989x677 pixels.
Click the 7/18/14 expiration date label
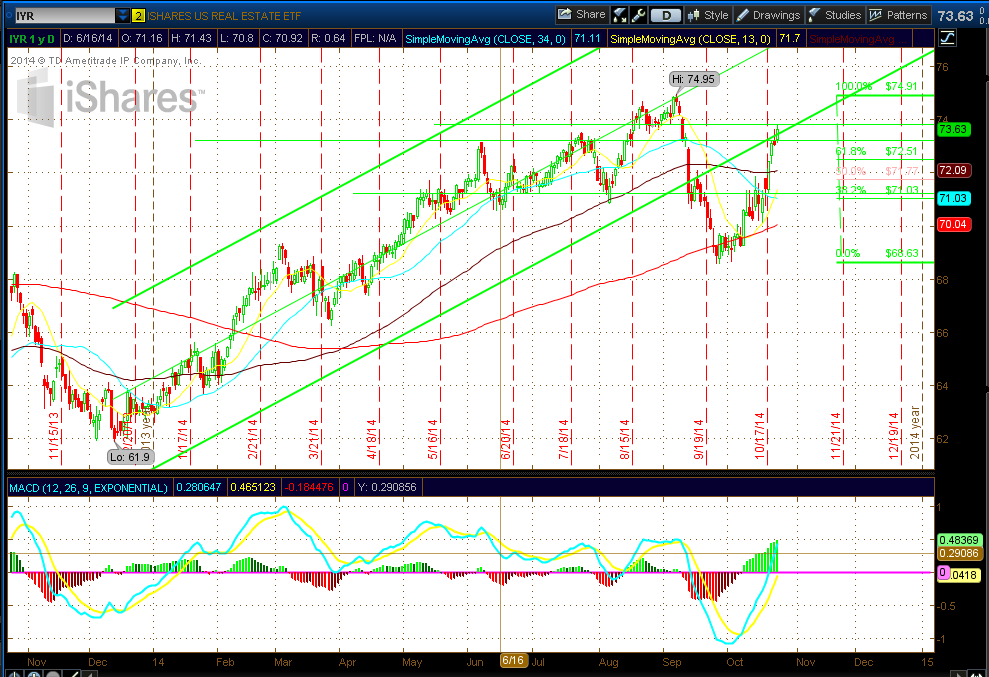coord(563,440)
